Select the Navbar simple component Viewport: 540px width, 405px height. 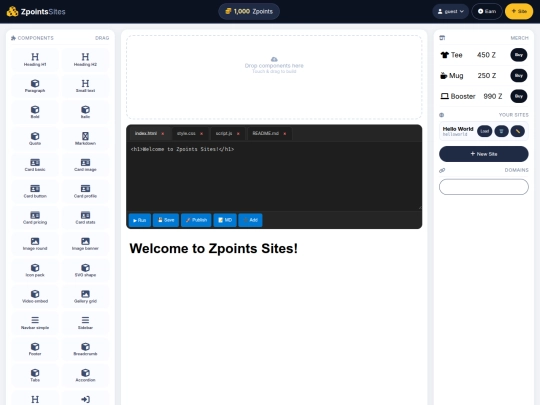coord(35,323)
